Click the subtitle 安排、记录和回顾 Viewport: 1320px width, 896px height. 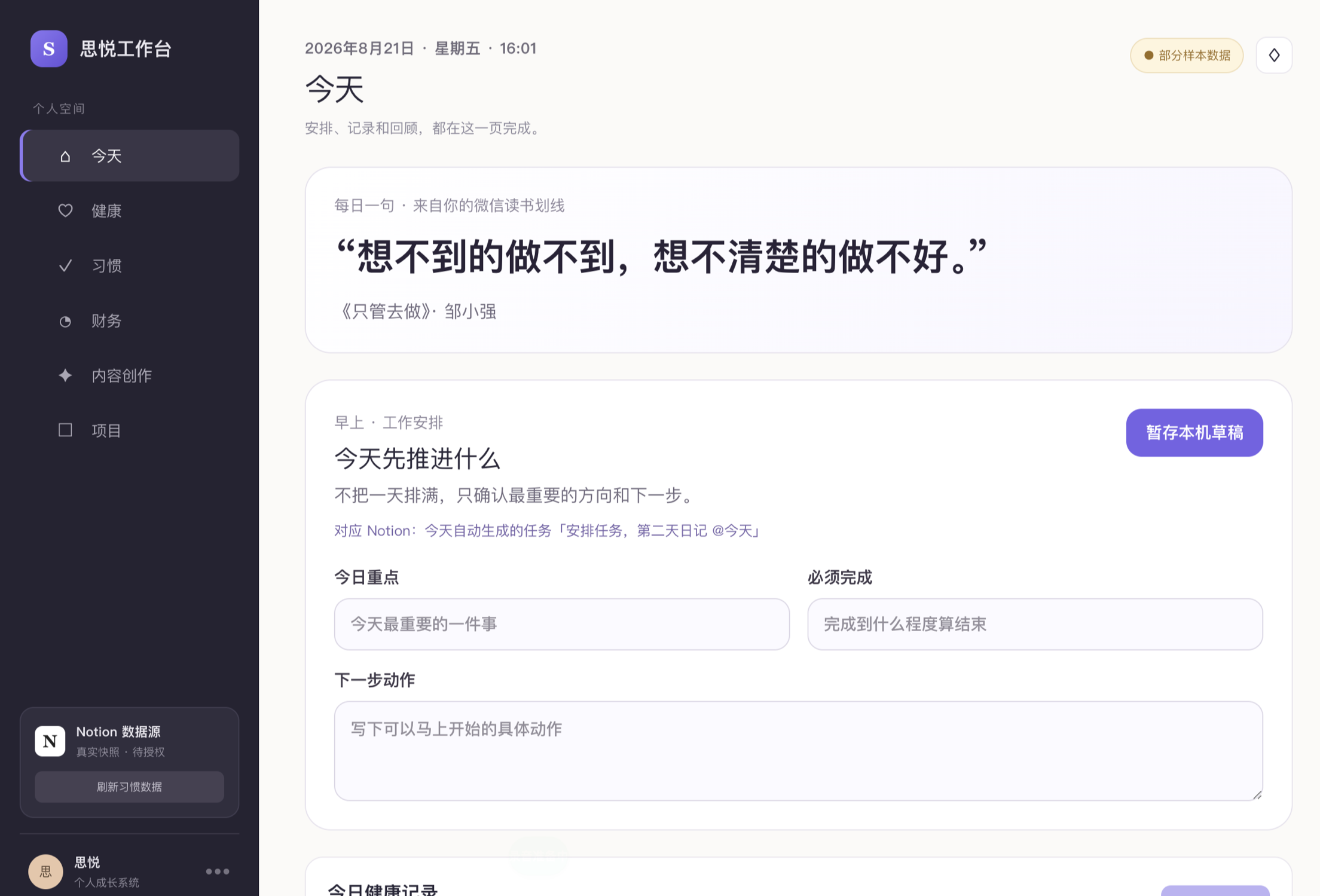[x=422, y=129]
